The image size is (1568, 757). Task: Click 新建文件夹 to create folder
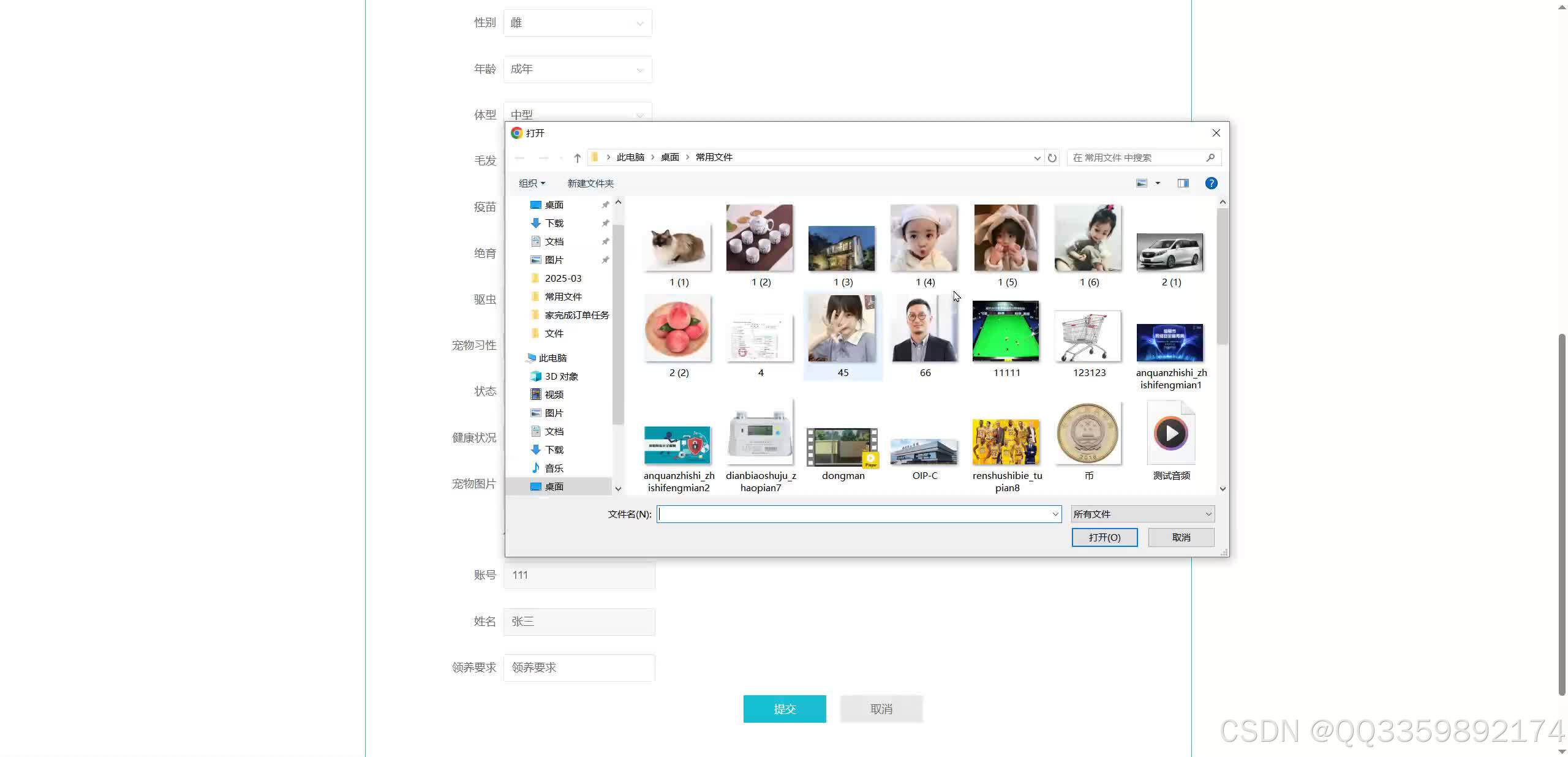pyautogui.click(x=589, y=183)
